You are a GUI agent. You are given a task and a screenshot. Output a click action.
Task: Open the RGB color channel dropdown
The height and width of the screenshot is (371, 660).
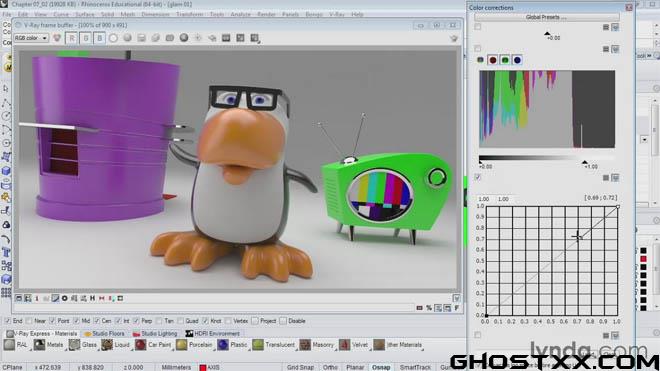point(31,38)
